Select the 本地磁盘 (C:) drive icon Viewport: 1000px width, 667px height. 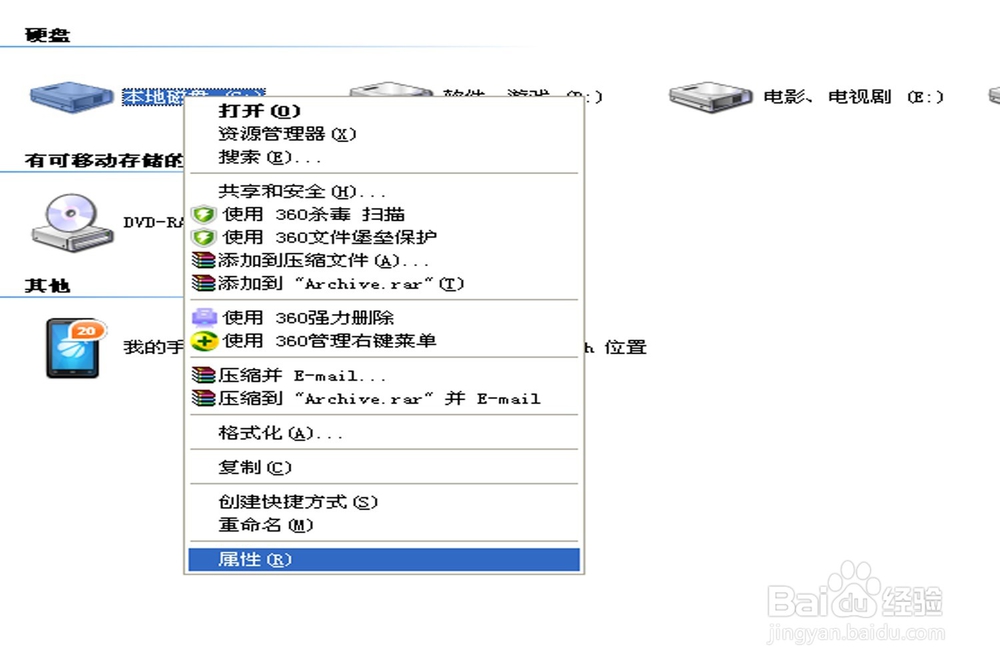click(70, 95)
